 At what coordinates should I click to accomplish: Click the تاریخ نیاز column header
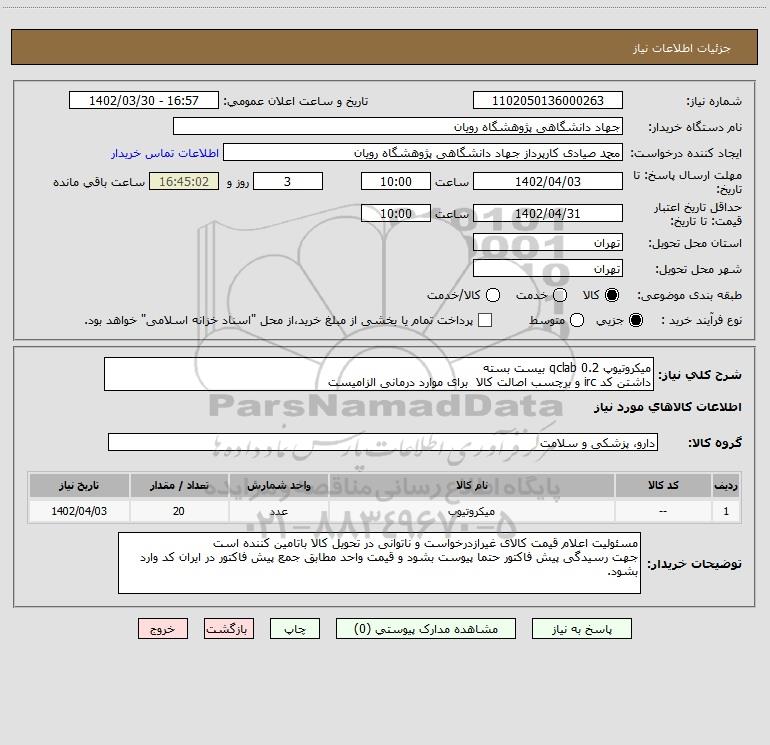[79, 485]
